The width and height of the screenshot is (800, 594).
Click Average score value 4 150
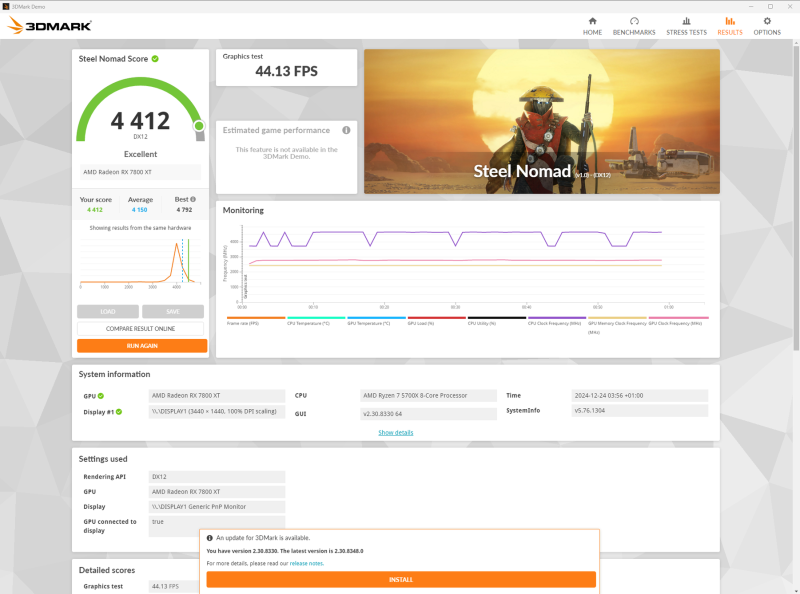tap(139, 210)
